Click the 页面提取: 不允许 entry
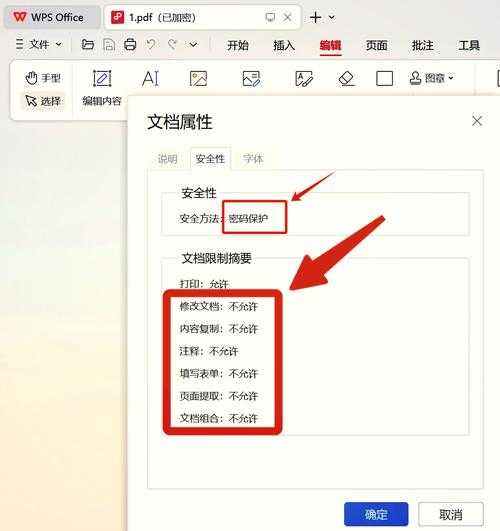The width and height of the screenshot is (500, 531). pyautogui.click(x=219, y=396)
